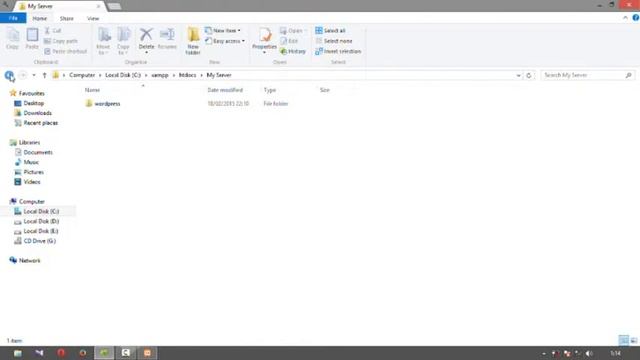Screen dimensions: 640x360
Task: Select Cut in the Clipboard group
Action: (53, 31)
